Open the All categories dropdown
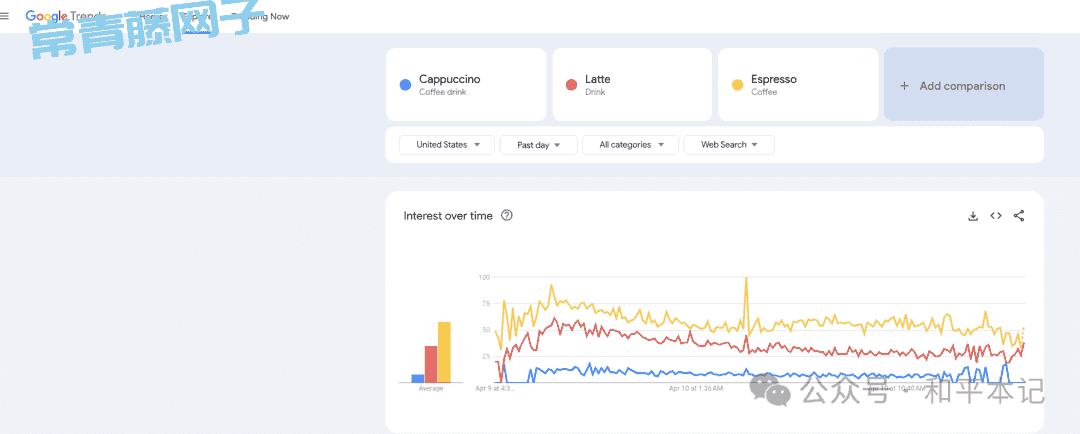Screen dimensions: 1080x434 click(x=630, y=145)
